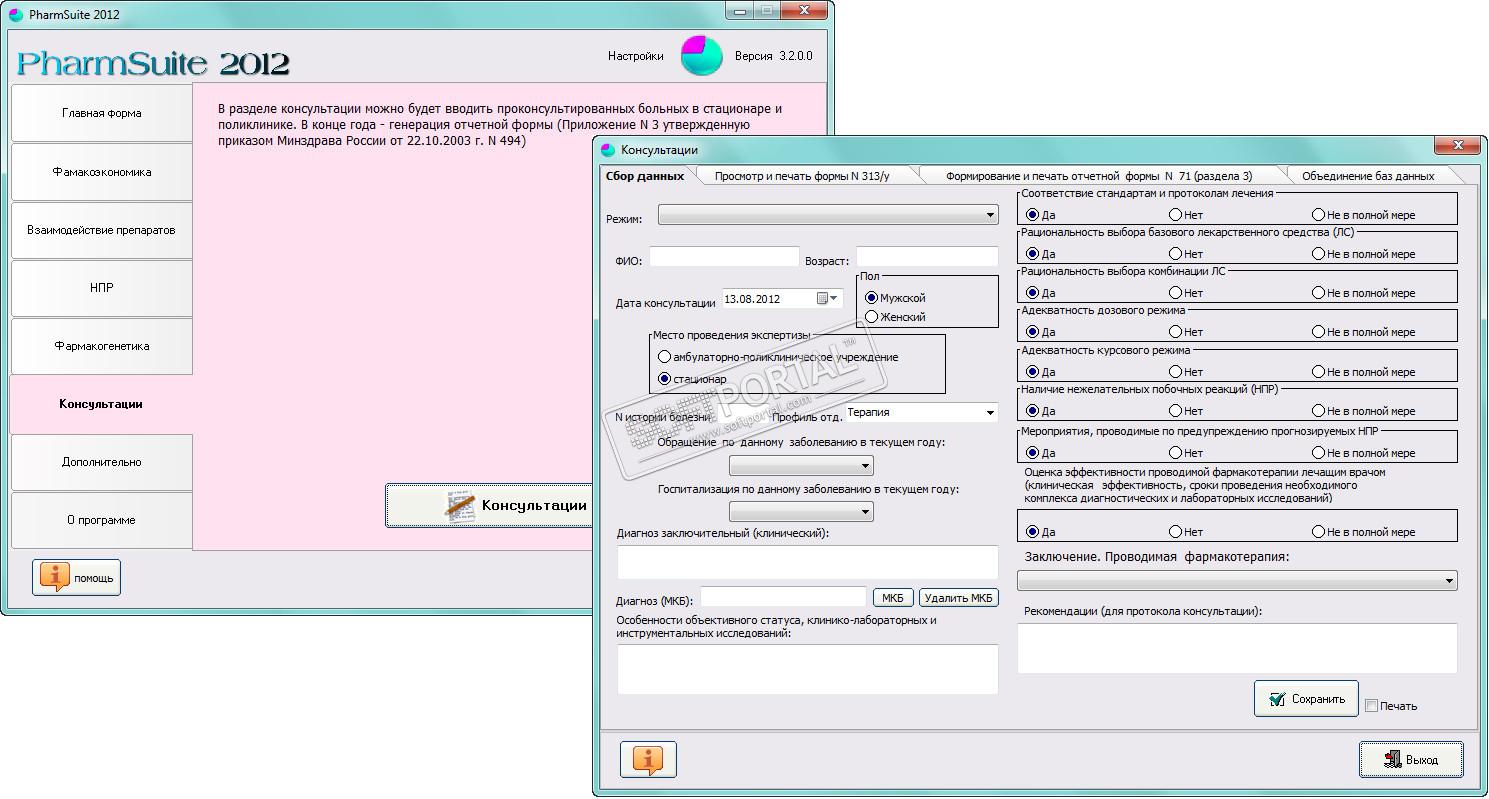Viewport: 1489px width, 799px height.
Task: Open Настройки in the main window header
Action: (x=635, y=56)
